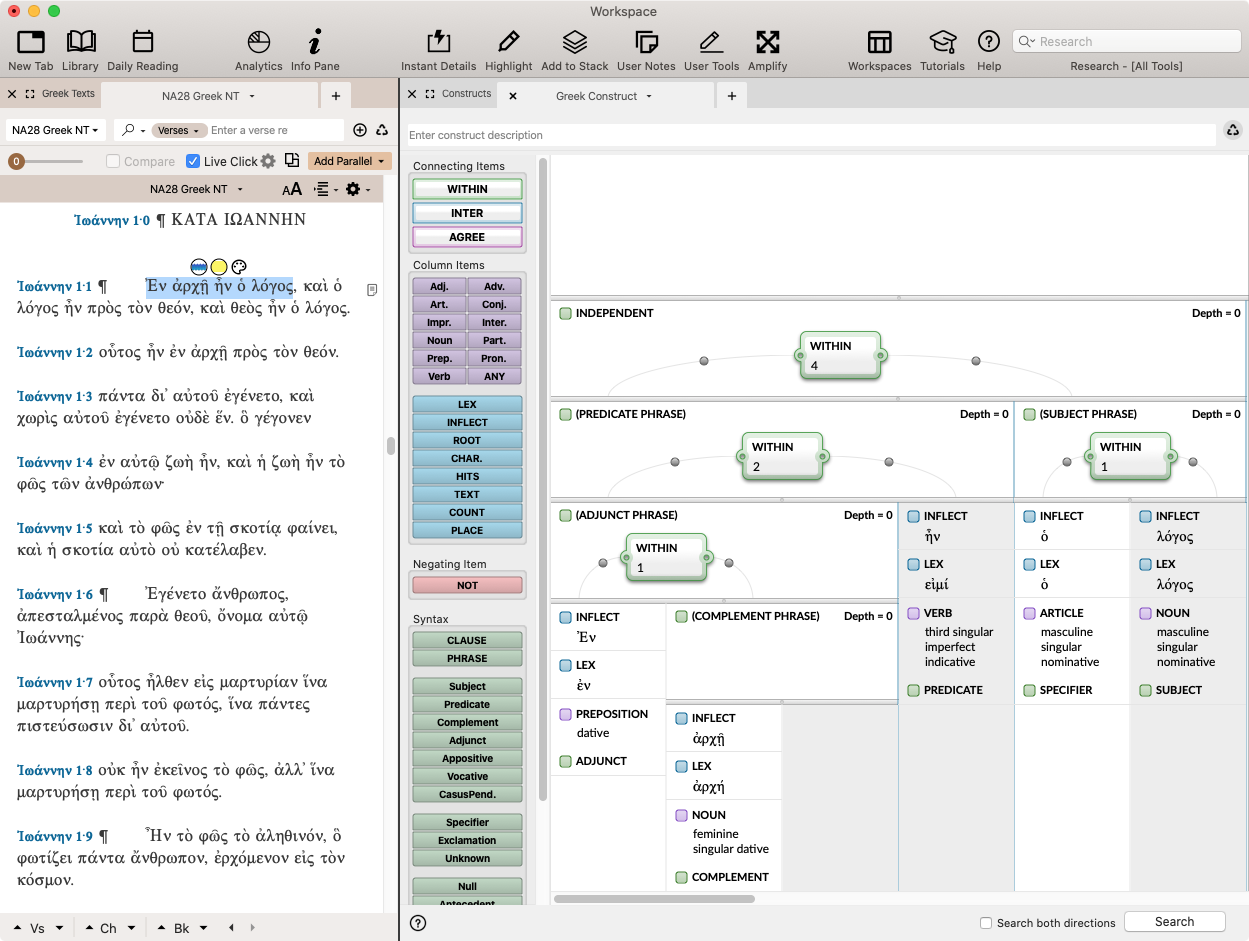Click the construct description input field
The height and width of the screenshot is (941, 1249).
click(x=810, y=135)
